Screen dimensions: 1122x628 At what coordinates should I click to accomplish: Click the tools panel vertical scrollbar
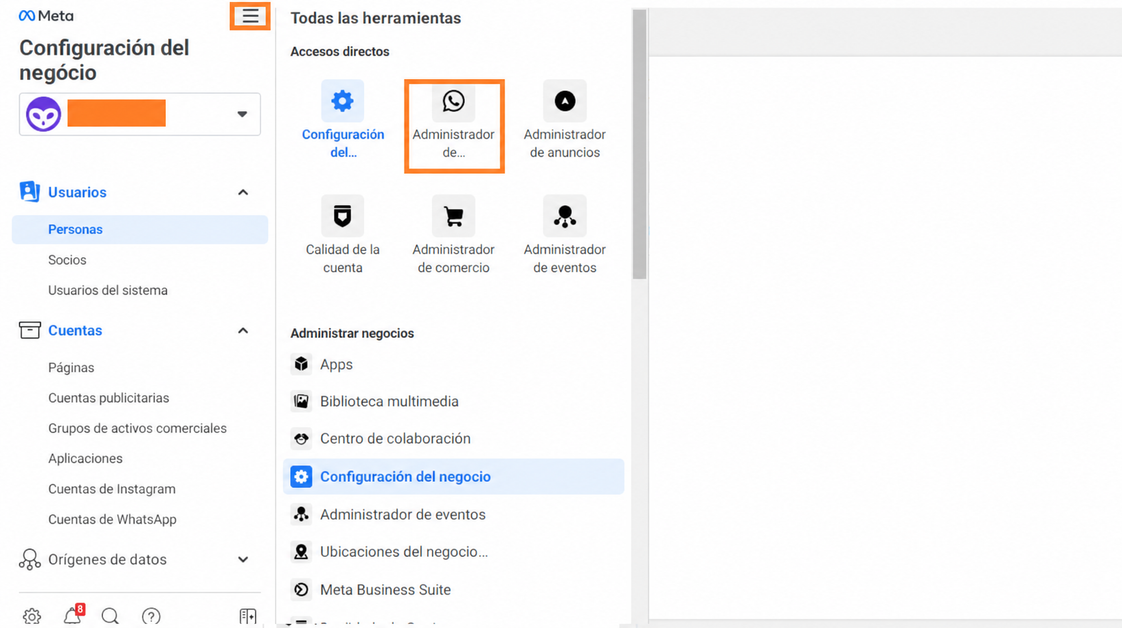tap(639, 144)
